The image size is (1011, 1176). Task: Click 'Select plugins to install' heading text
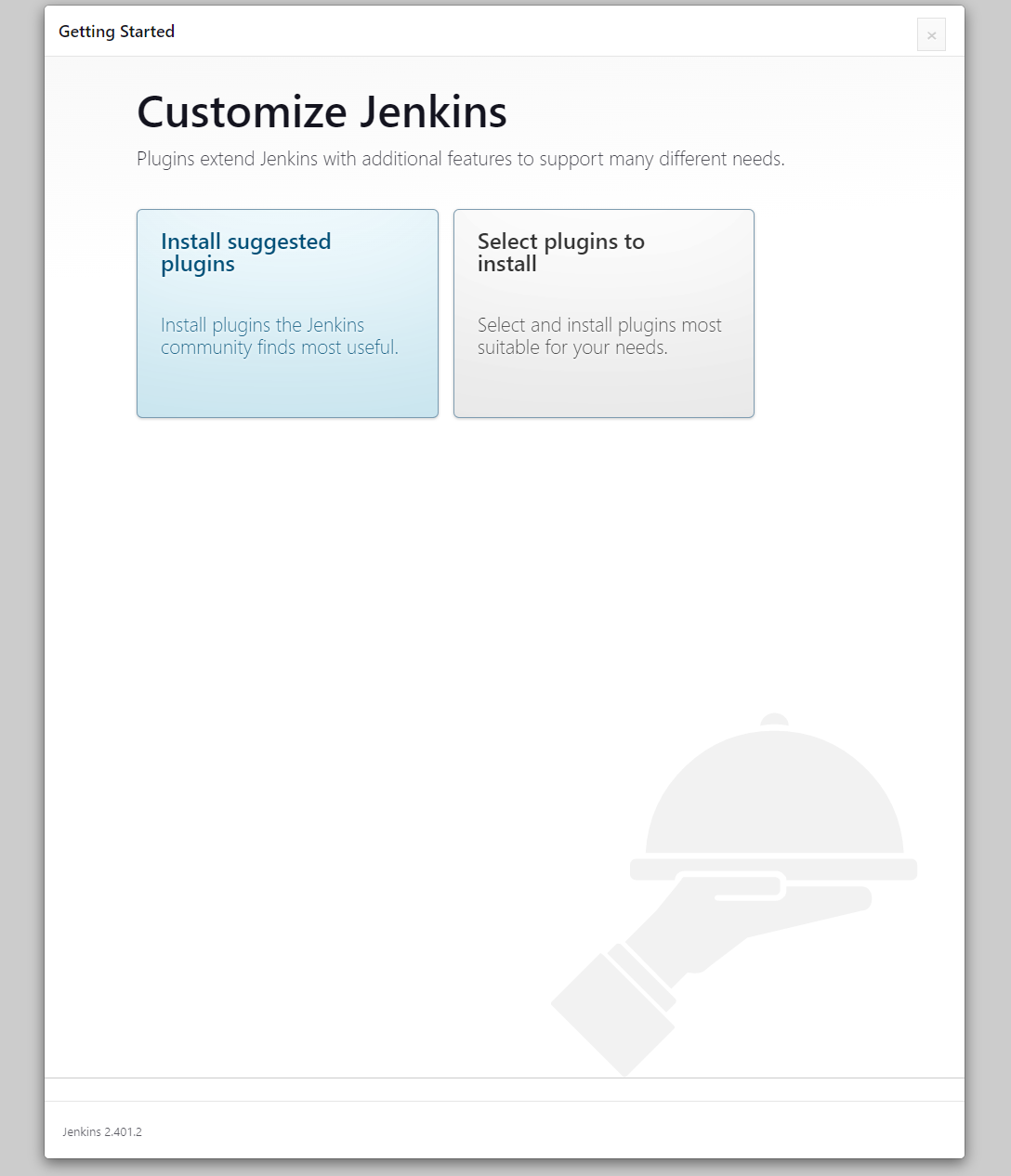pos(560,253)
